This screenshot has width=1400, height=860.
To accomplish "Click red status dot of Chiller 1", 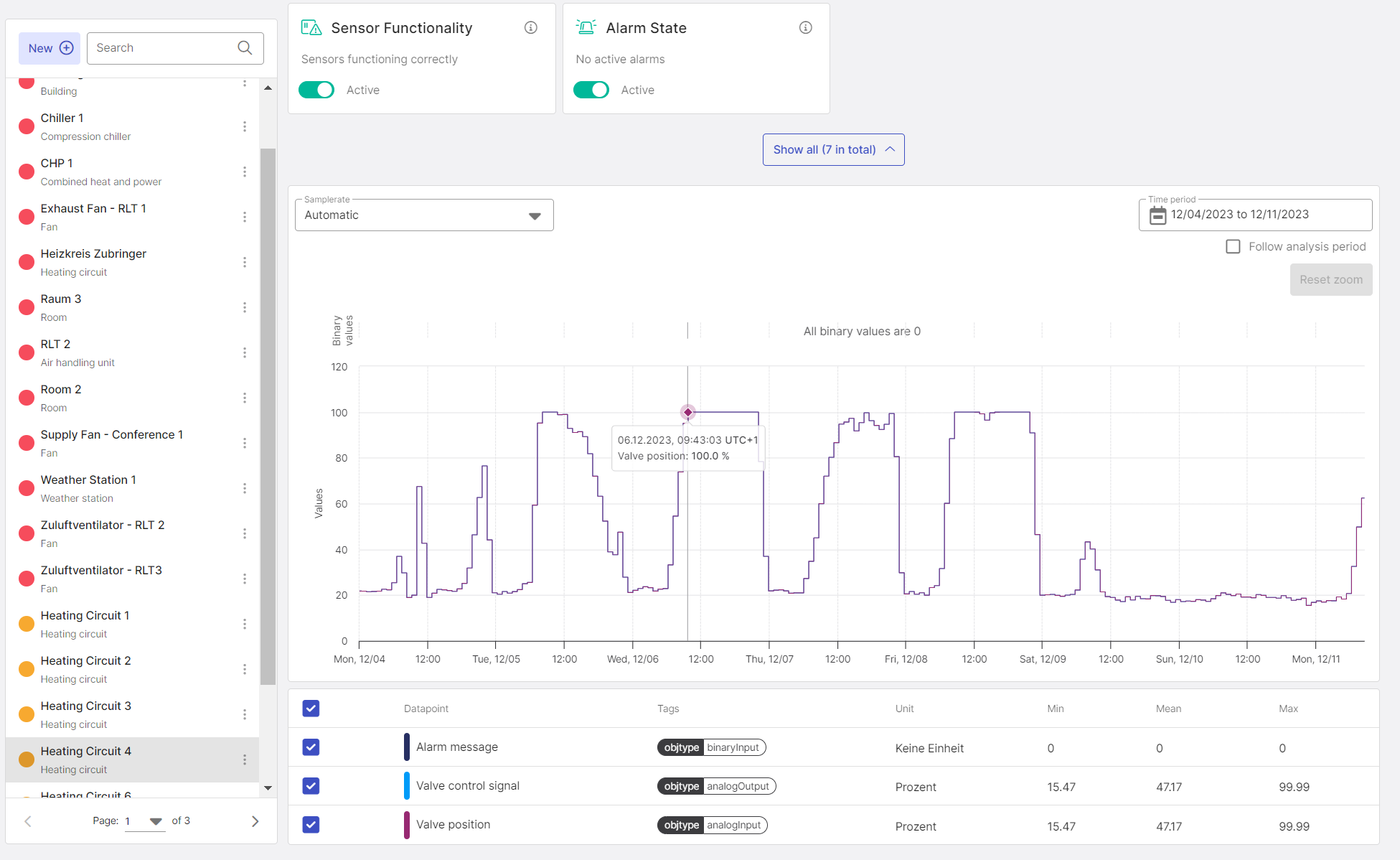I will click(27, 126).
